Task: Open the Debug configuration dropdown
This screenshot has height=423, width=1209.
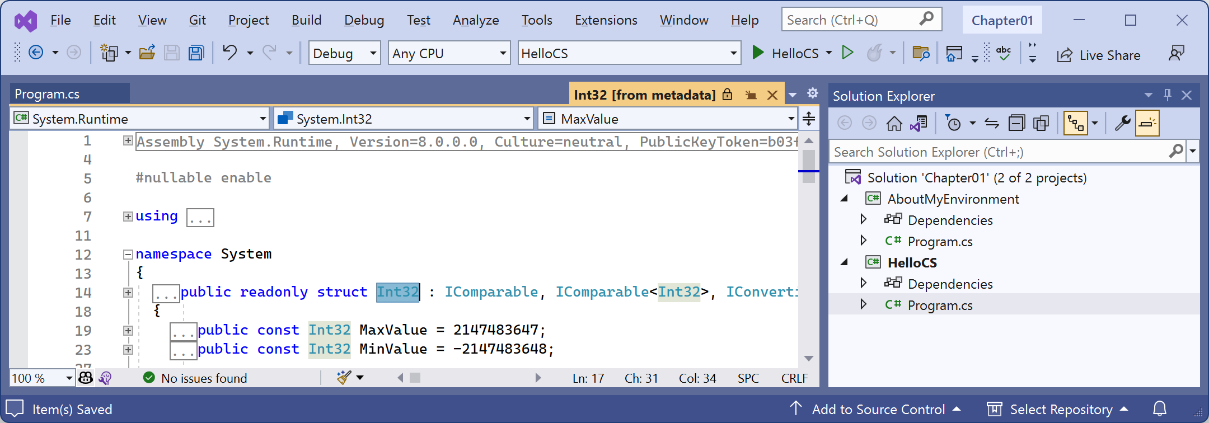Action: (345, 54)
